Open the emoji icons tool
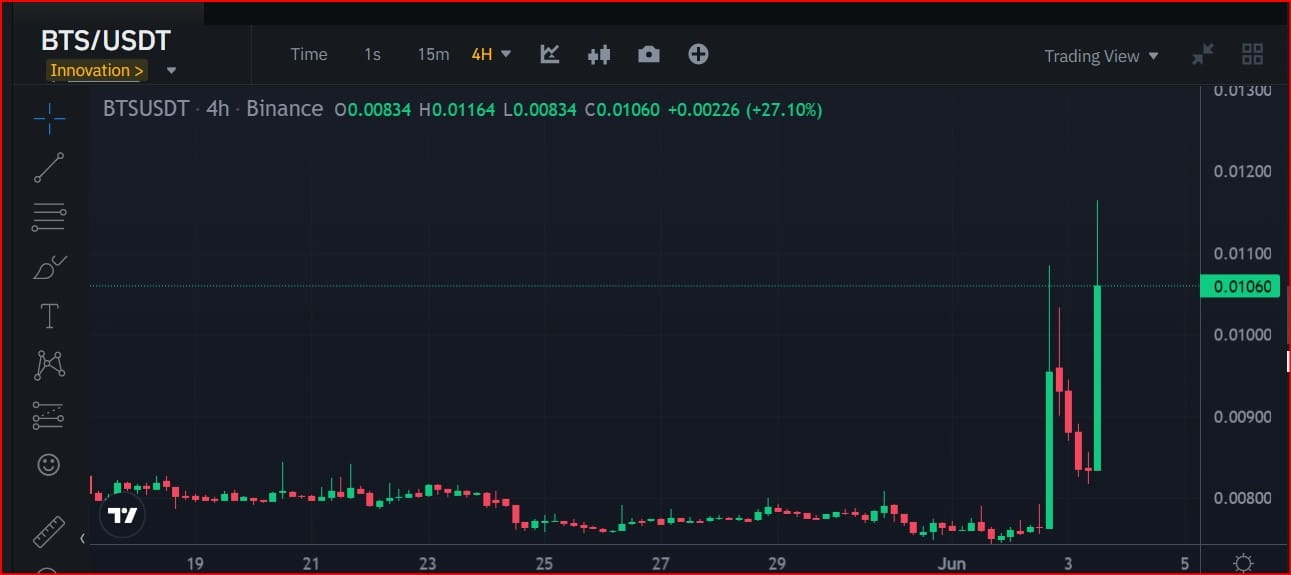This screenshot has height=575, width=1291. click(x=48, y=464)
